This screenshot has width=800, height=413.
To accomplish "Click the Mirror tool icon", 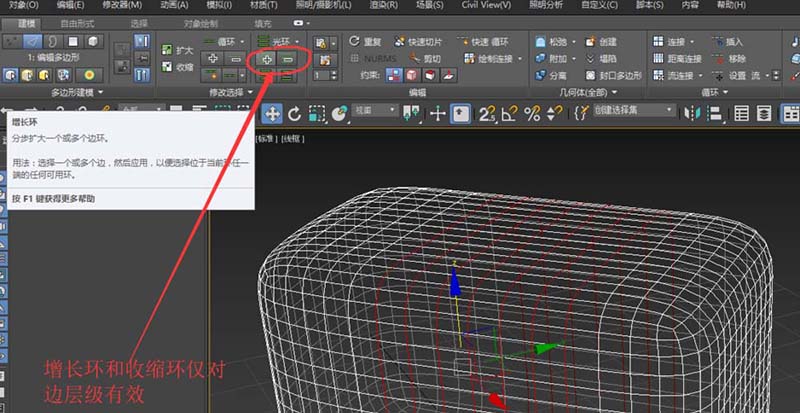I will [x=692, y=113].
